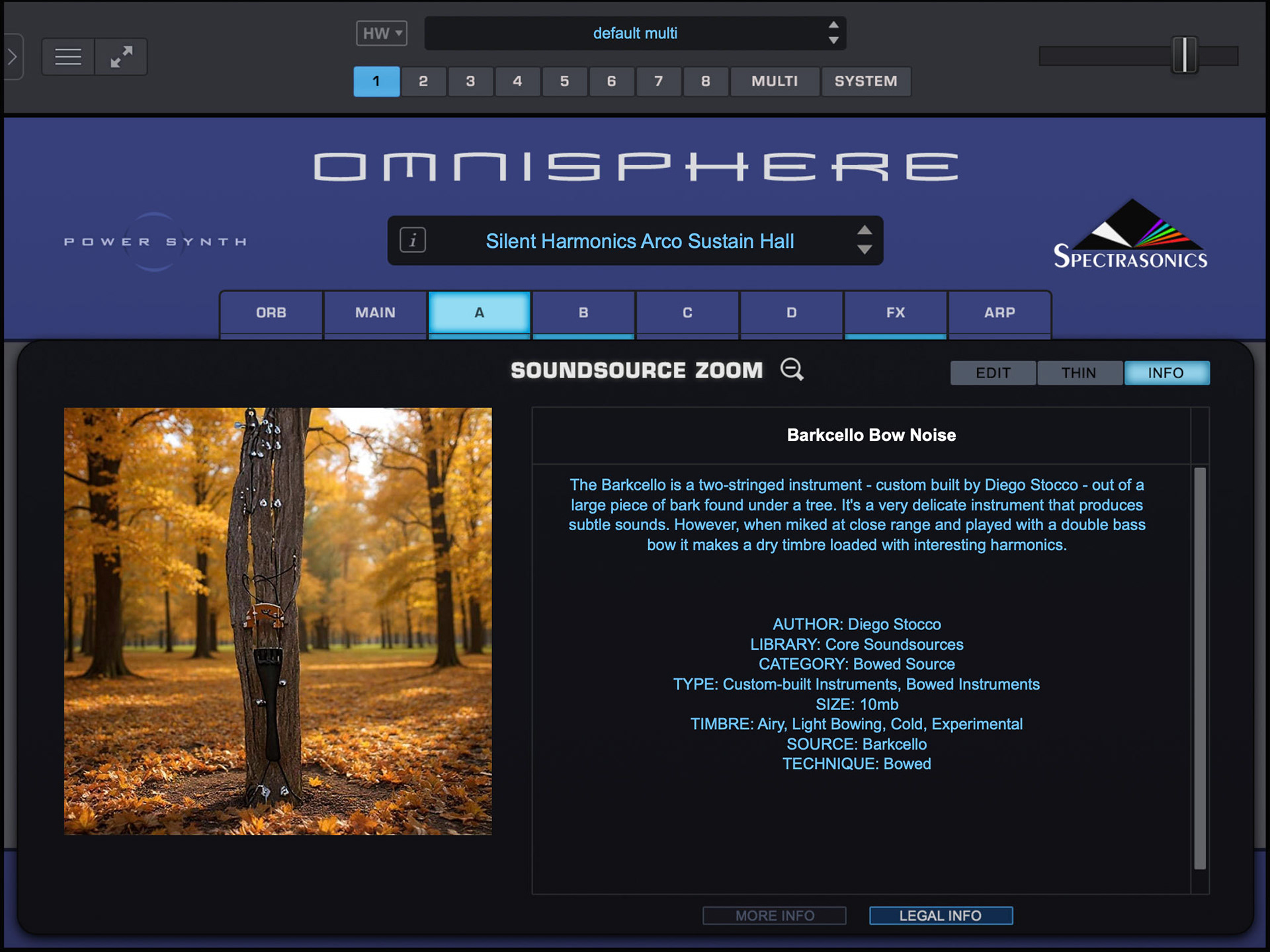Open the HW hardware profile dropdown

click(382, 33)
